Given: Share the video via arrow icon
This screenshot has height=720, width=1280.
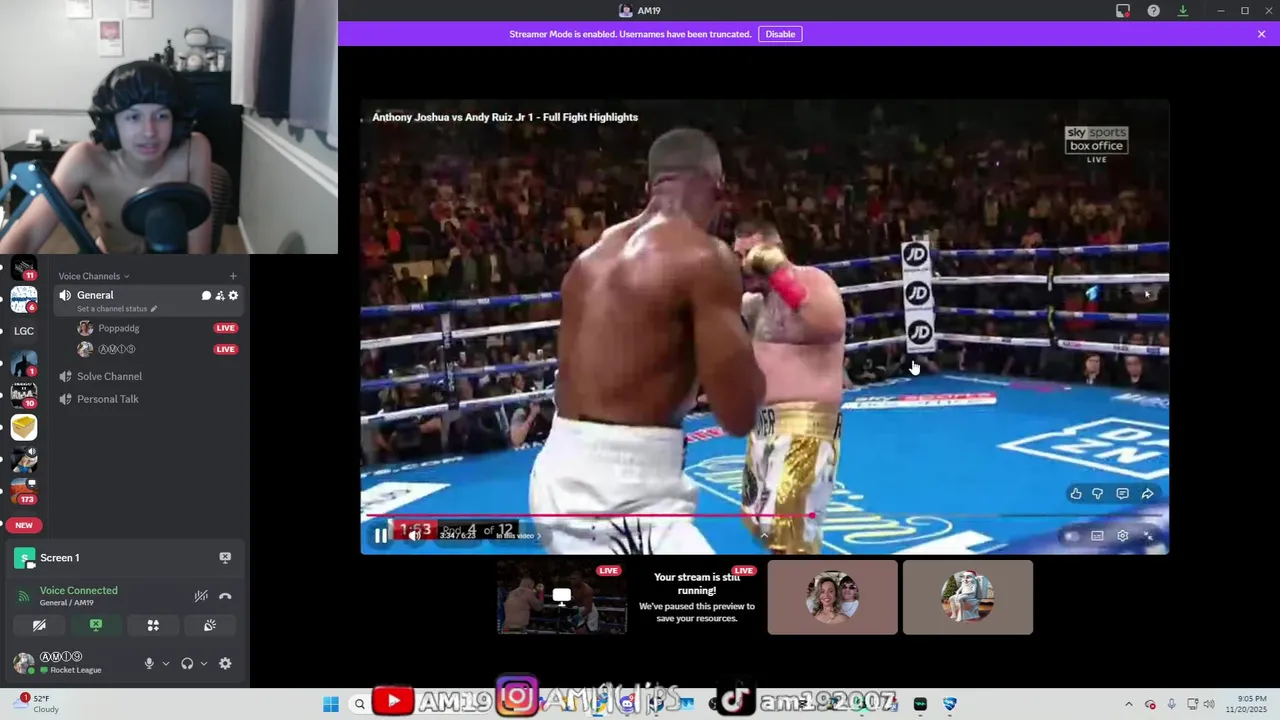Looking at the screenshot, I should tap(1147, 493).
